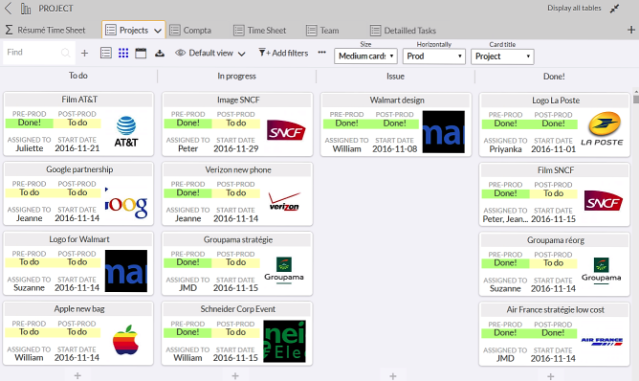Viewport: 639px width, 381px height.
Task: Click Add filters
Action: point(283,53)
